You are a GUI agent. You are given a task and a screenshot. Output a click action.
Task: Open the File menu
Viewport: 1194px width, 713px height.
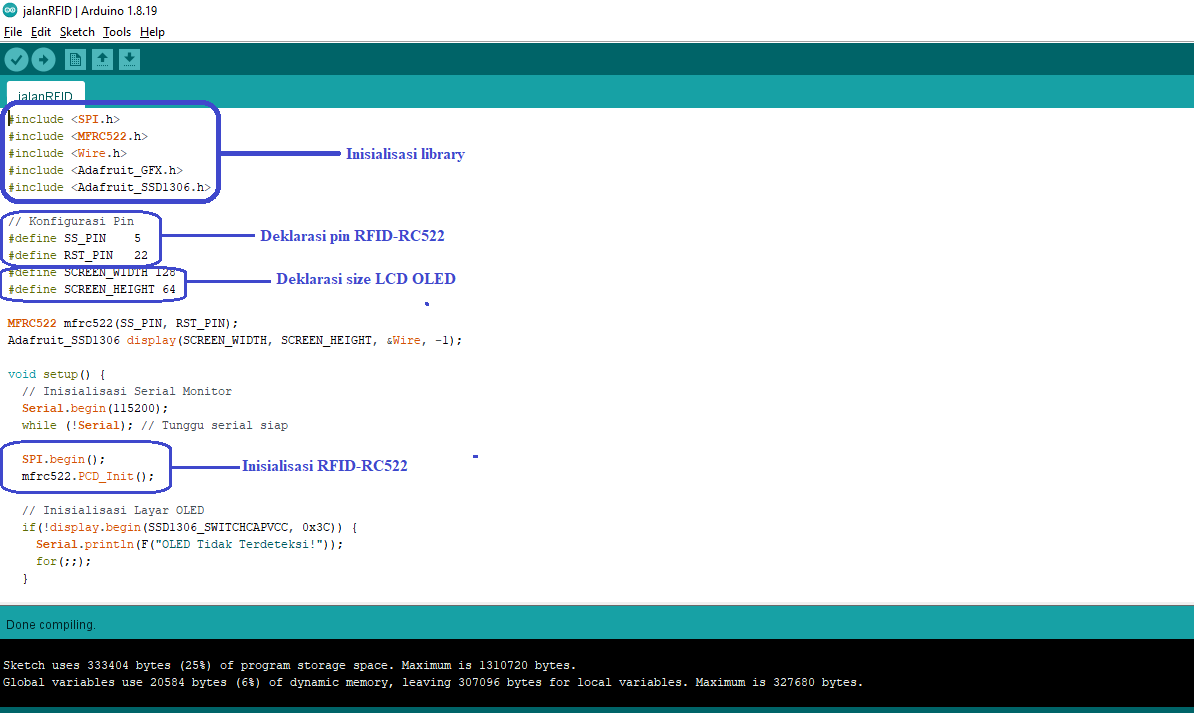point(13,32)
